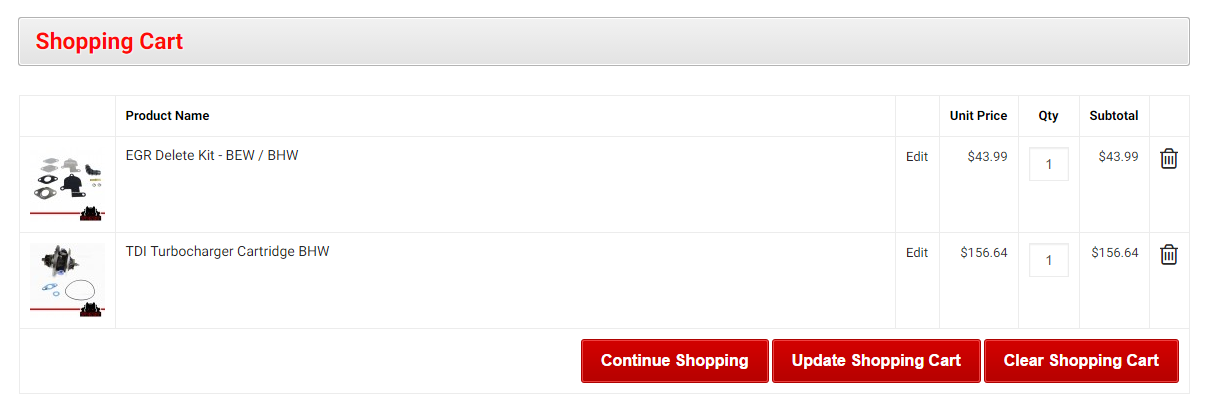The image size is (1207, 401).
Task: Click the Subtotal column header
Action: 1114,116
